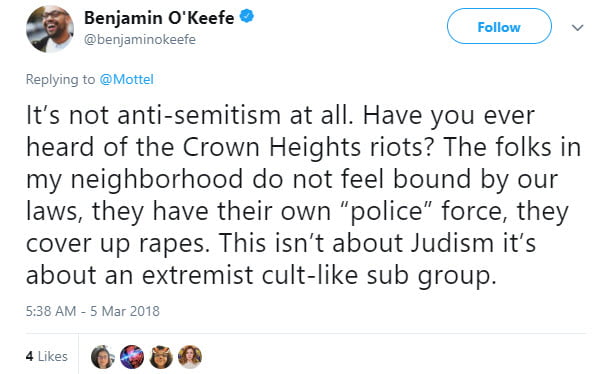The image size is (613, 374).
Task: View first liker avatar with glasses
Action: [x=102, y=357]
